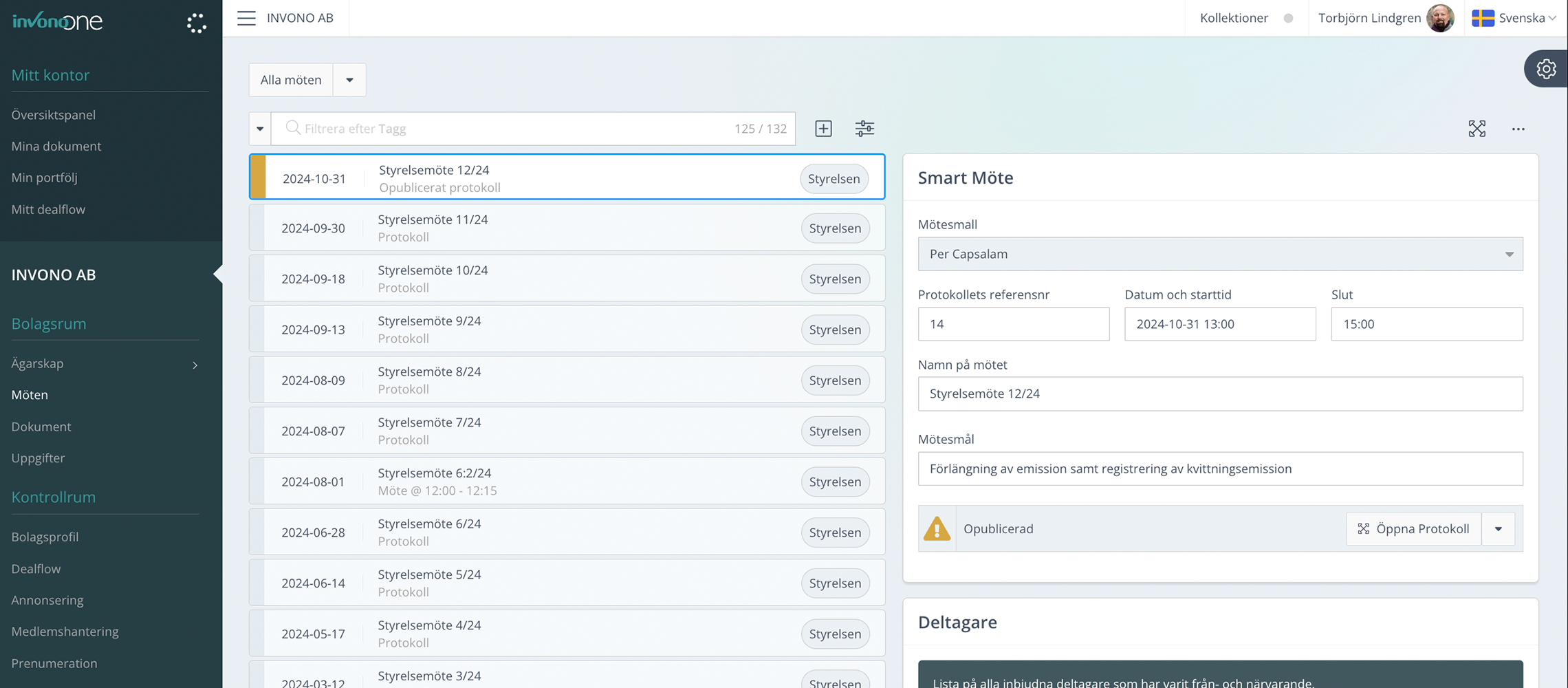The width and height of the screenshot is (1568, 688).
Task: Open the filter sliders icon
Action: [864, 129]
